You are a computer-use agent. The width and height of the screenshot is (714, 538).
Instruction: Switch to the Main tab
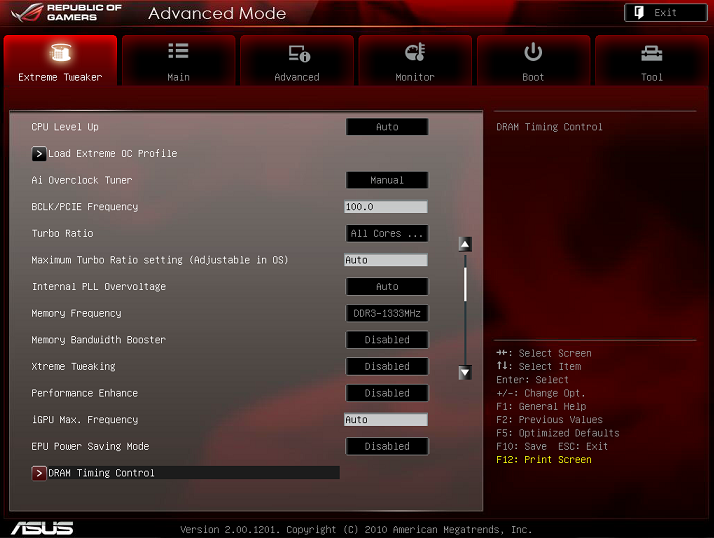(x=178, y=61)
